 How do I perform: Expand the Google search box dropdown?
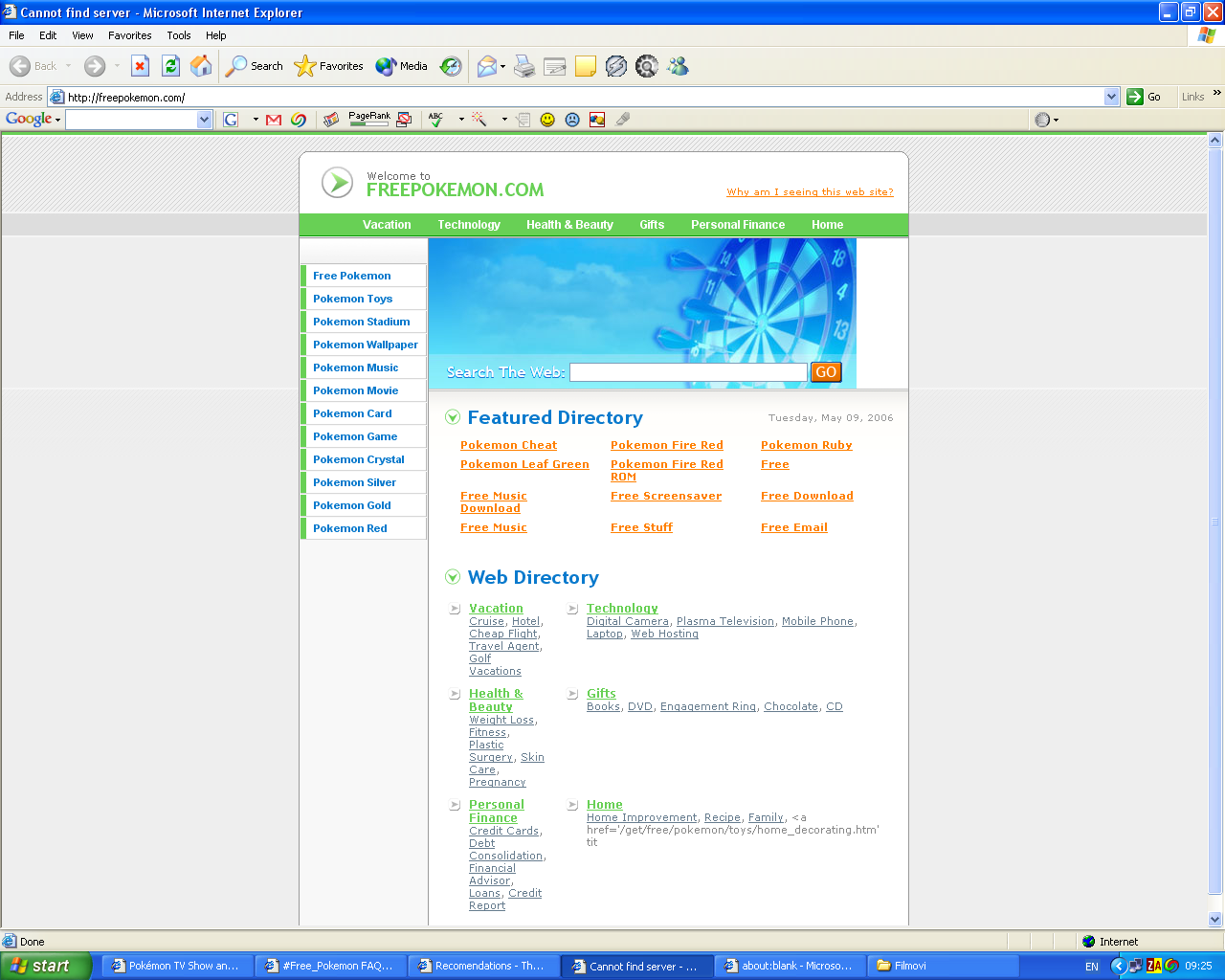(204, 120)
